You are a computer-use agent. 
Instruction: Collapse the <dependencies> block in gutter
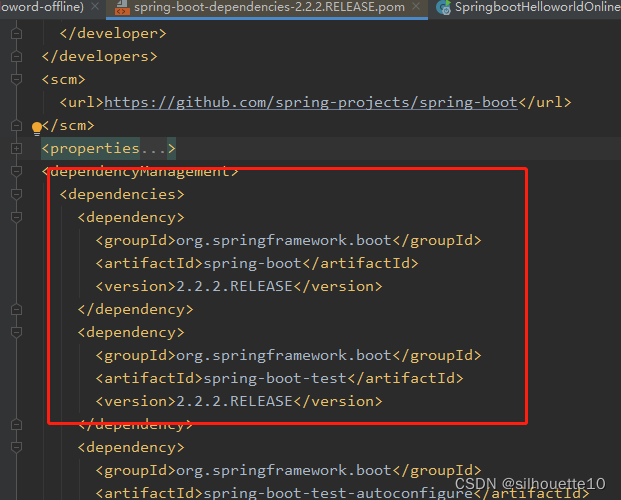[x=16, y=194]
